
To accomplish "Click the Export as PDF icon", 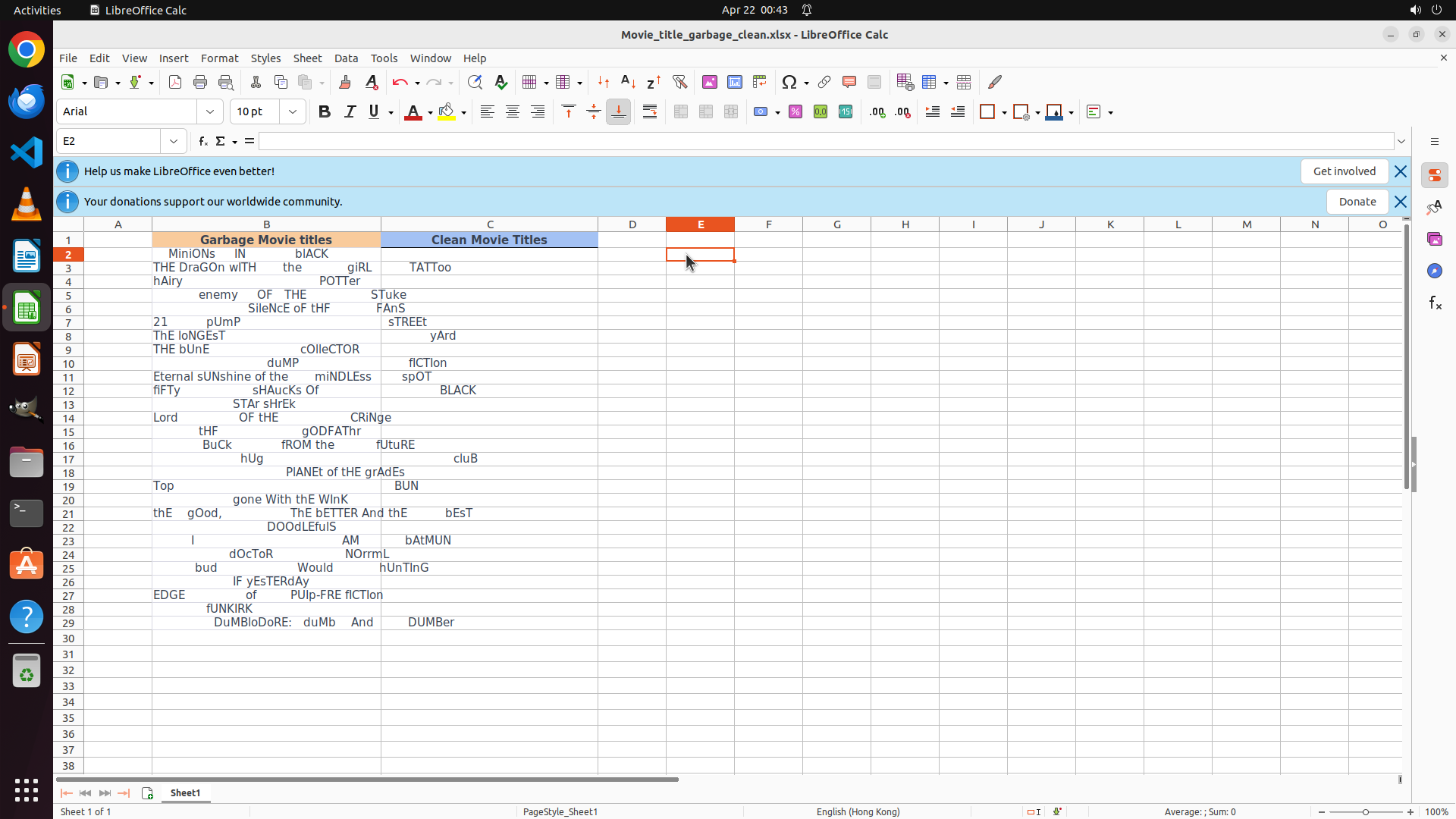I will click(x=175, y=83).
